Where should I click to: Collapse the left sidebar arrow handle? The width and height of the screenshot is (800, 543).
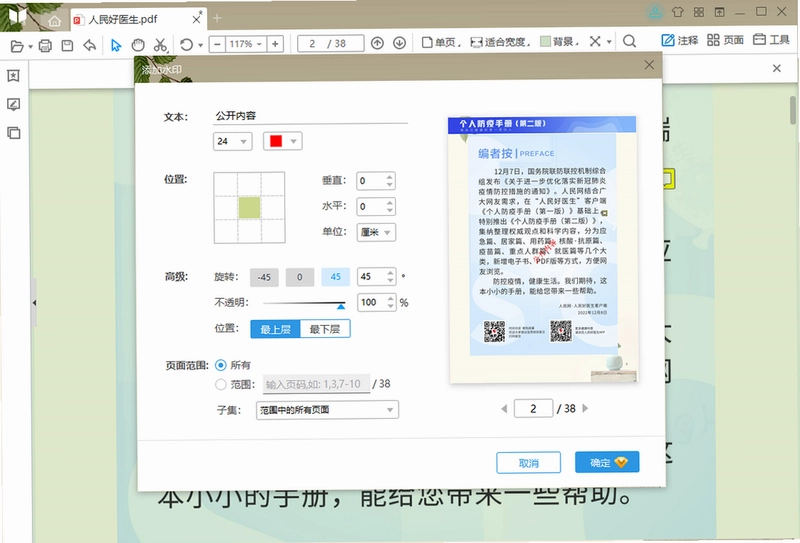pos(34,303)
